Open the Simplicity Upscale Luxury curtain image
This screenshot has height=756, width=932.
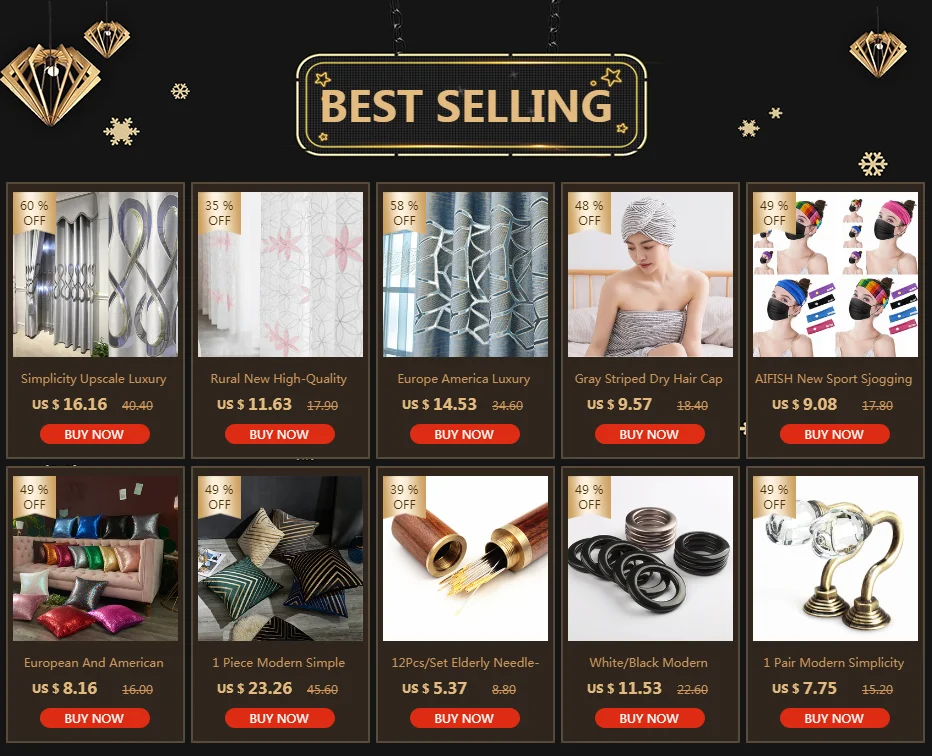point(95,274)
